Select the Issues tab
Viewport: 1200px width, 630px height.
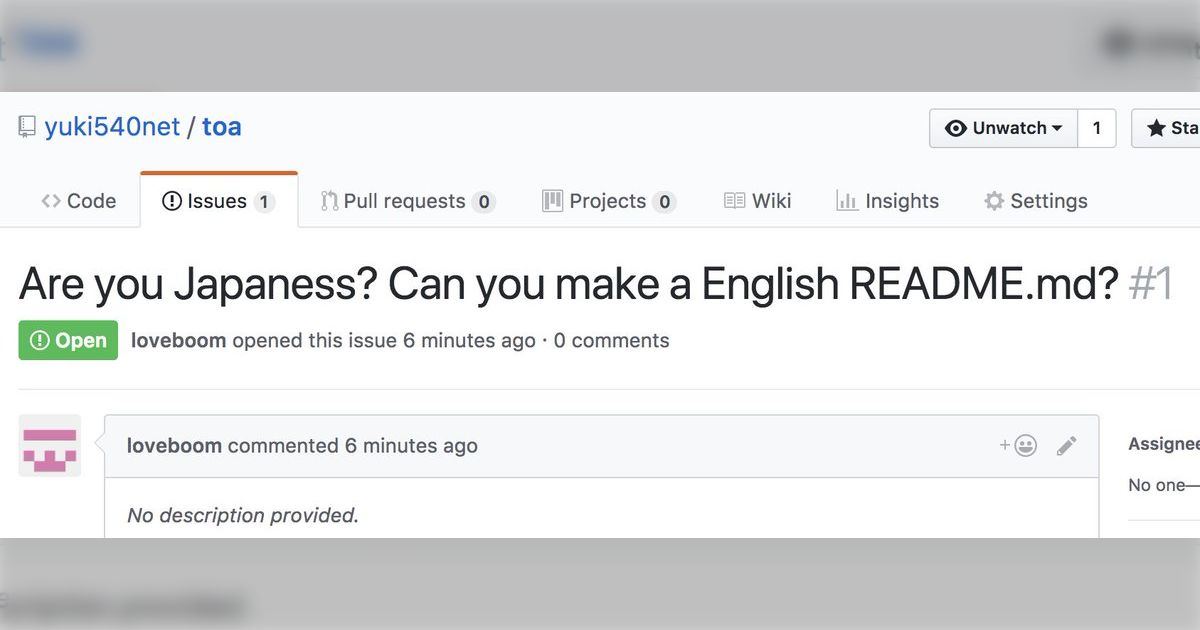coord(219,201)
